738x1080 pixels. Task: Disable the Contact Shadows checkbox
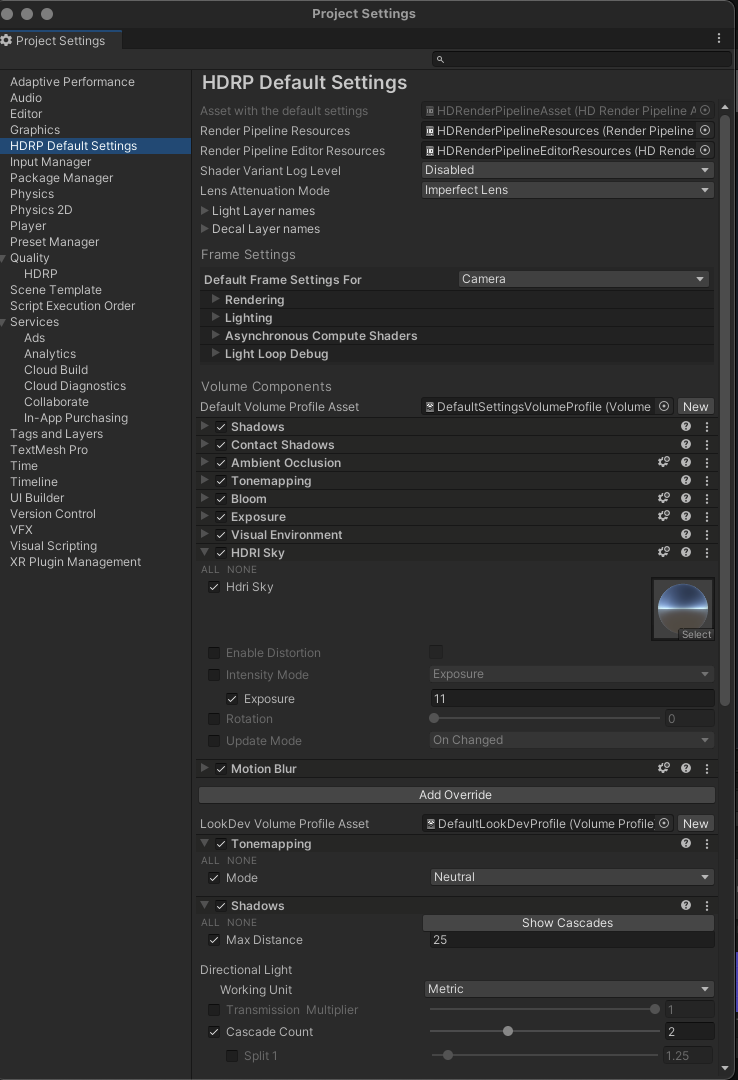pyautogui.click(x=222, y=445)
